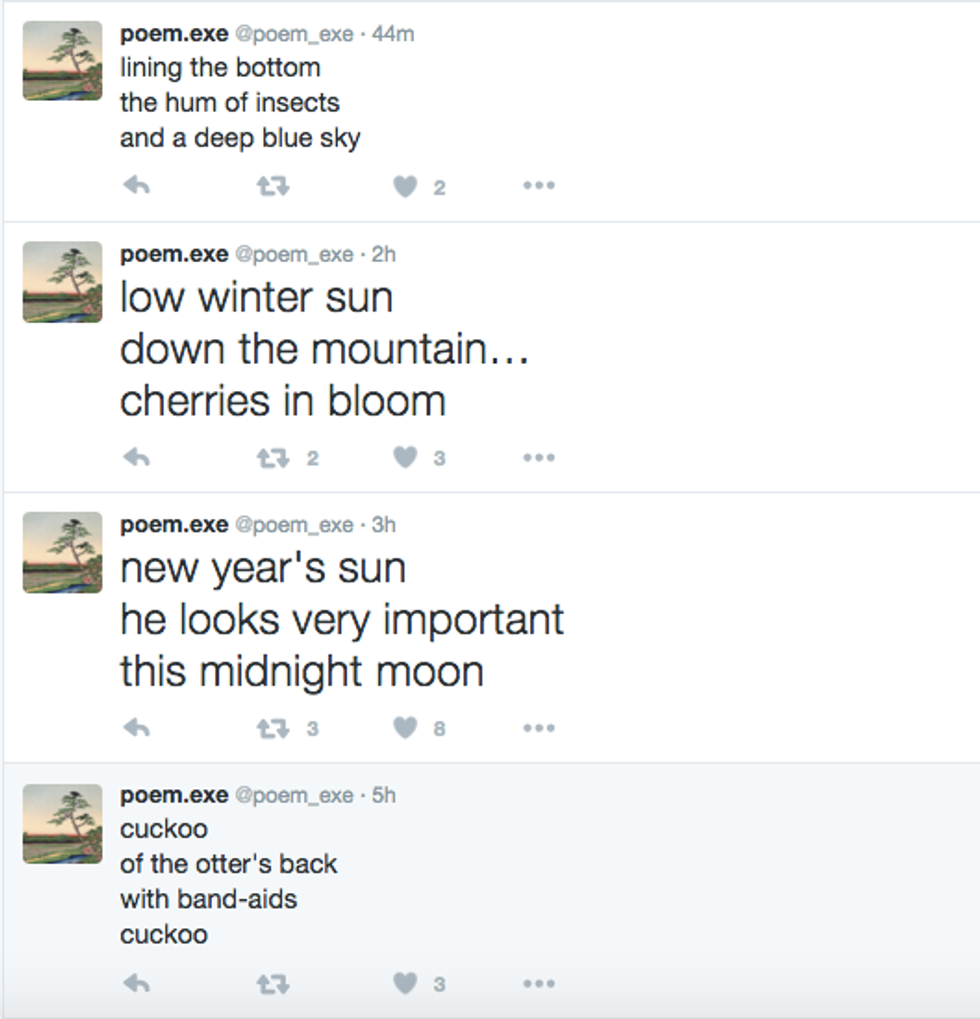
Task: Reply to the 'low winter sun' tweet
Action: (137, 458)
